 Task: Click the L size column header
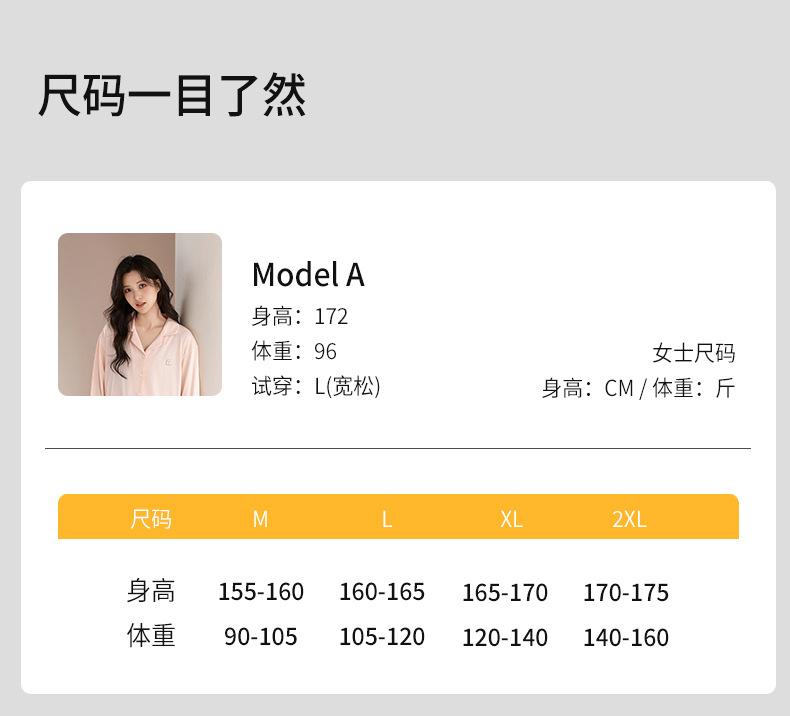(386, 519)
